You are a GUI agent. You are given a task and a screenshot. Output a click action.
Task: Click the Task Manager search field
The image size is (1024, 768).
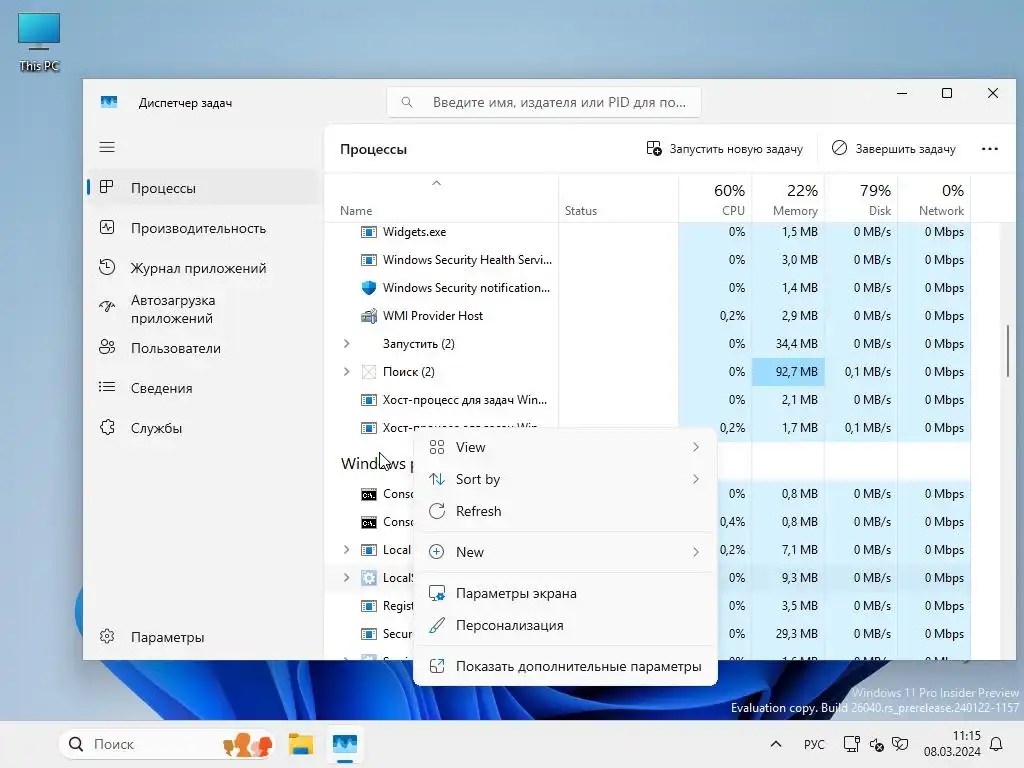[x=544, y=103]
